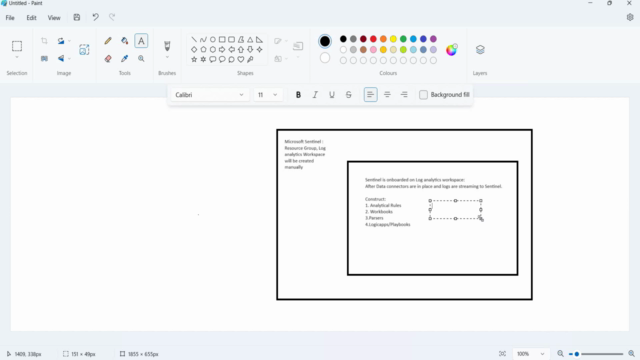The image size is (640, 360).
Task: Select secondary Colour 2 white circle
Action: (x=325, y=58)
